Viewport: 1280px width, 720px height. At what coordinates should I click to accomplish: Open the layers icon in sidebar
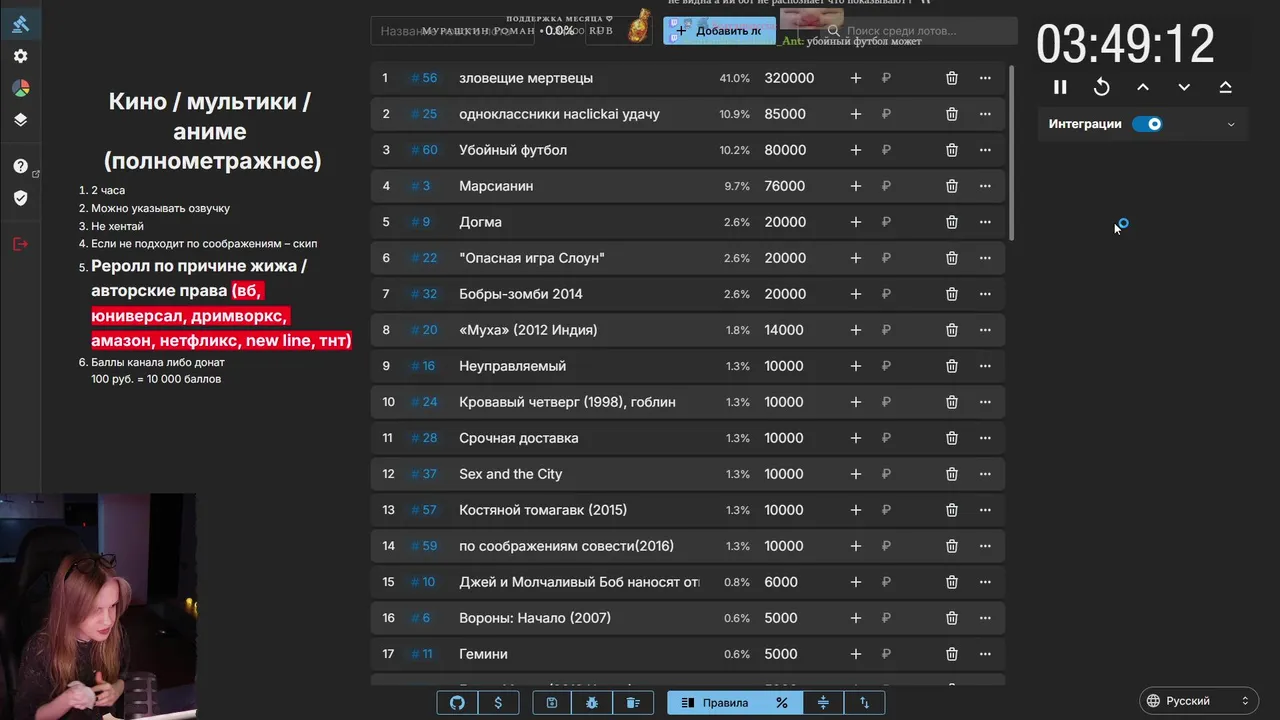(x=20, y=120)
